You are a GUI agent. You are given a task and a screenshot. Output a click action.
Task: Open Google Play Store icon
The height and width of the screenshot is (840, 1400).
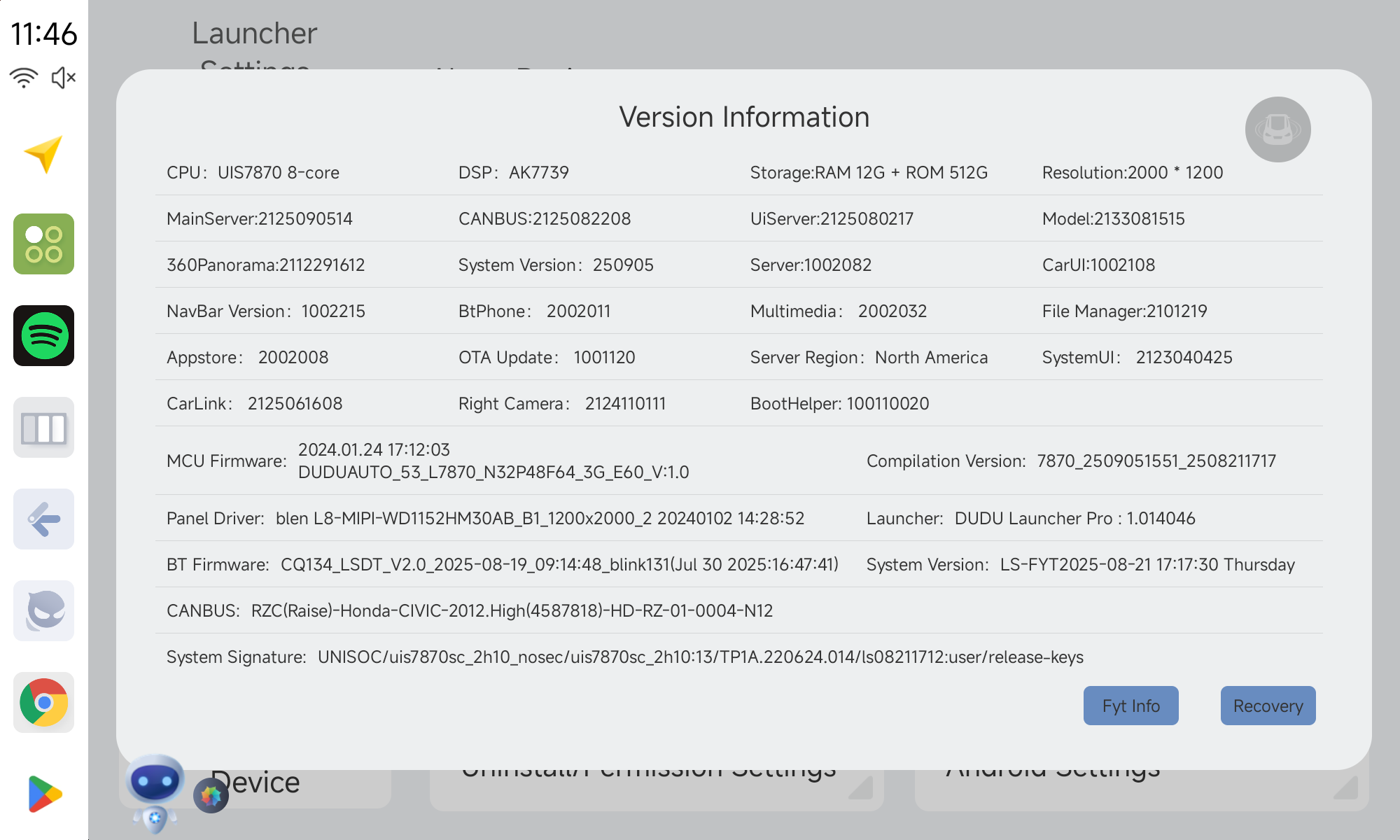tap(43, 794)
